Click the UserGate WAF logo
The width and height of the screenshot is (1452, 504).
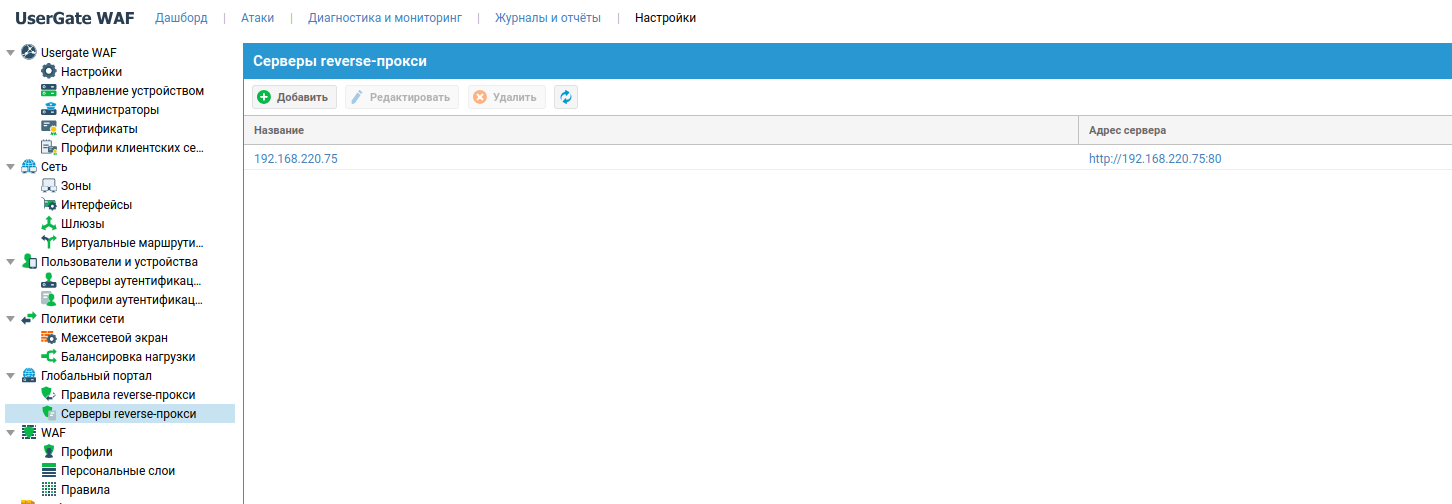point(74,17)
